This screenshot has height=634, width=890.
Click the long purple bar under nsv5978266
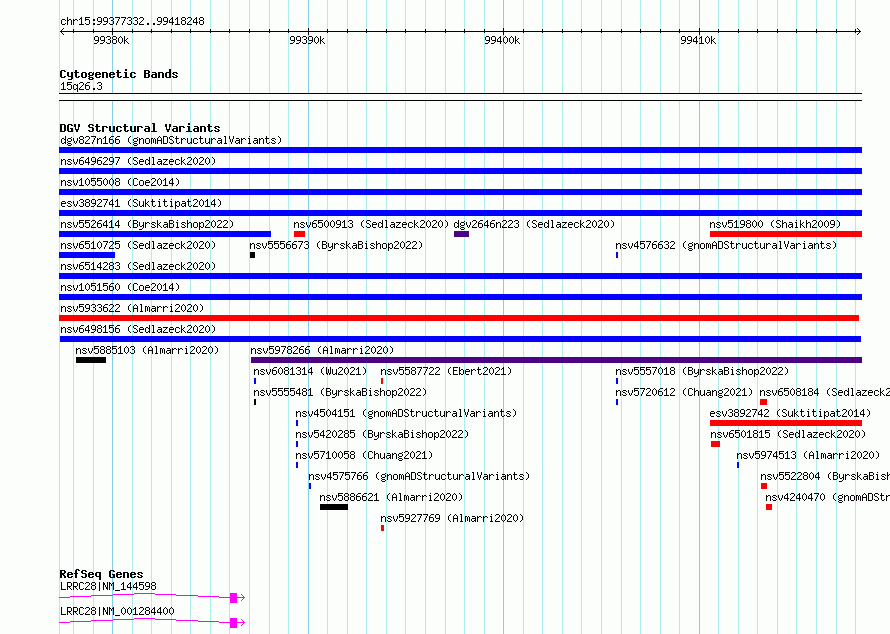(556, 360)
